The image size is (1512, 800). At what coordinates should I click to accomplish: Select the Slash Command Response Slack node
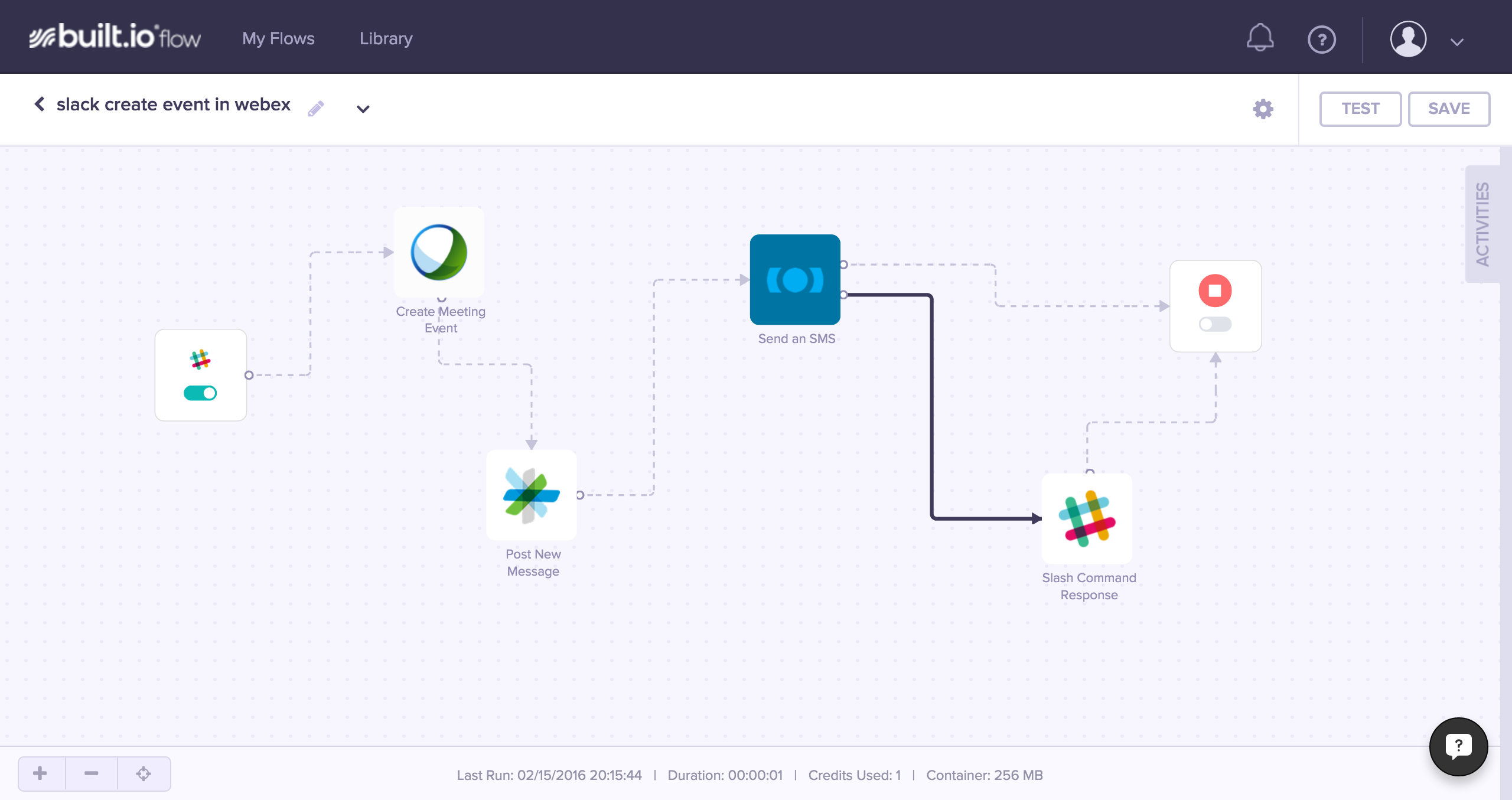(1087, 518)
